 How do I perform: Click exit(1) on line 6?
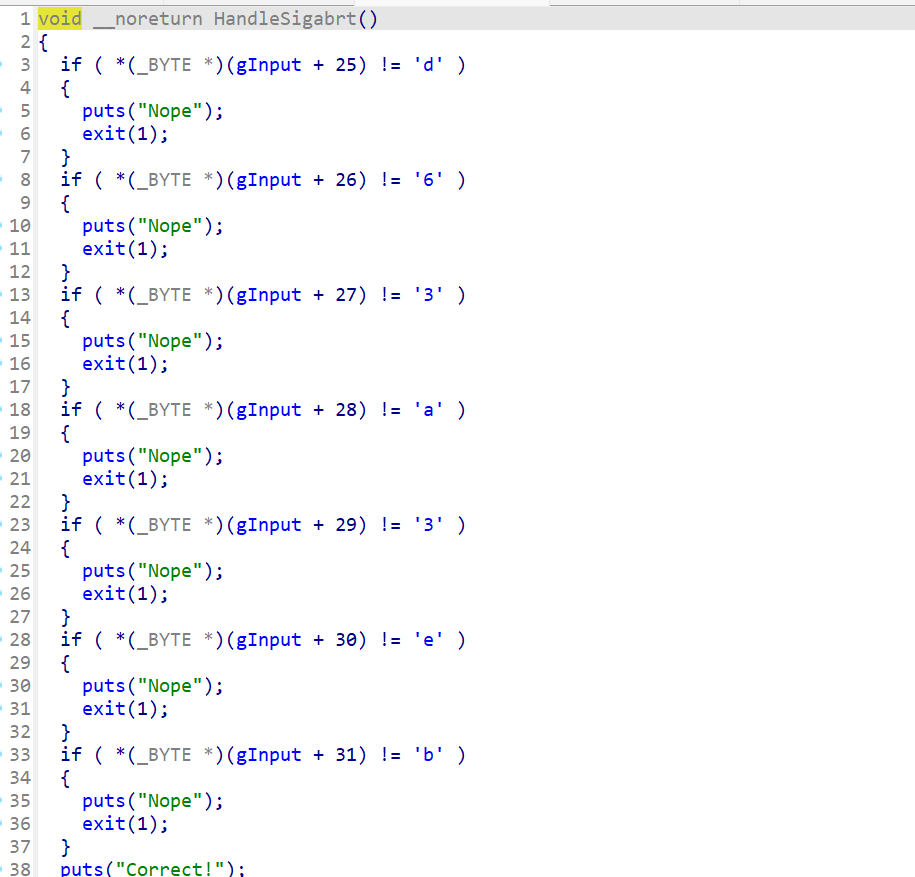coord(121,134)
